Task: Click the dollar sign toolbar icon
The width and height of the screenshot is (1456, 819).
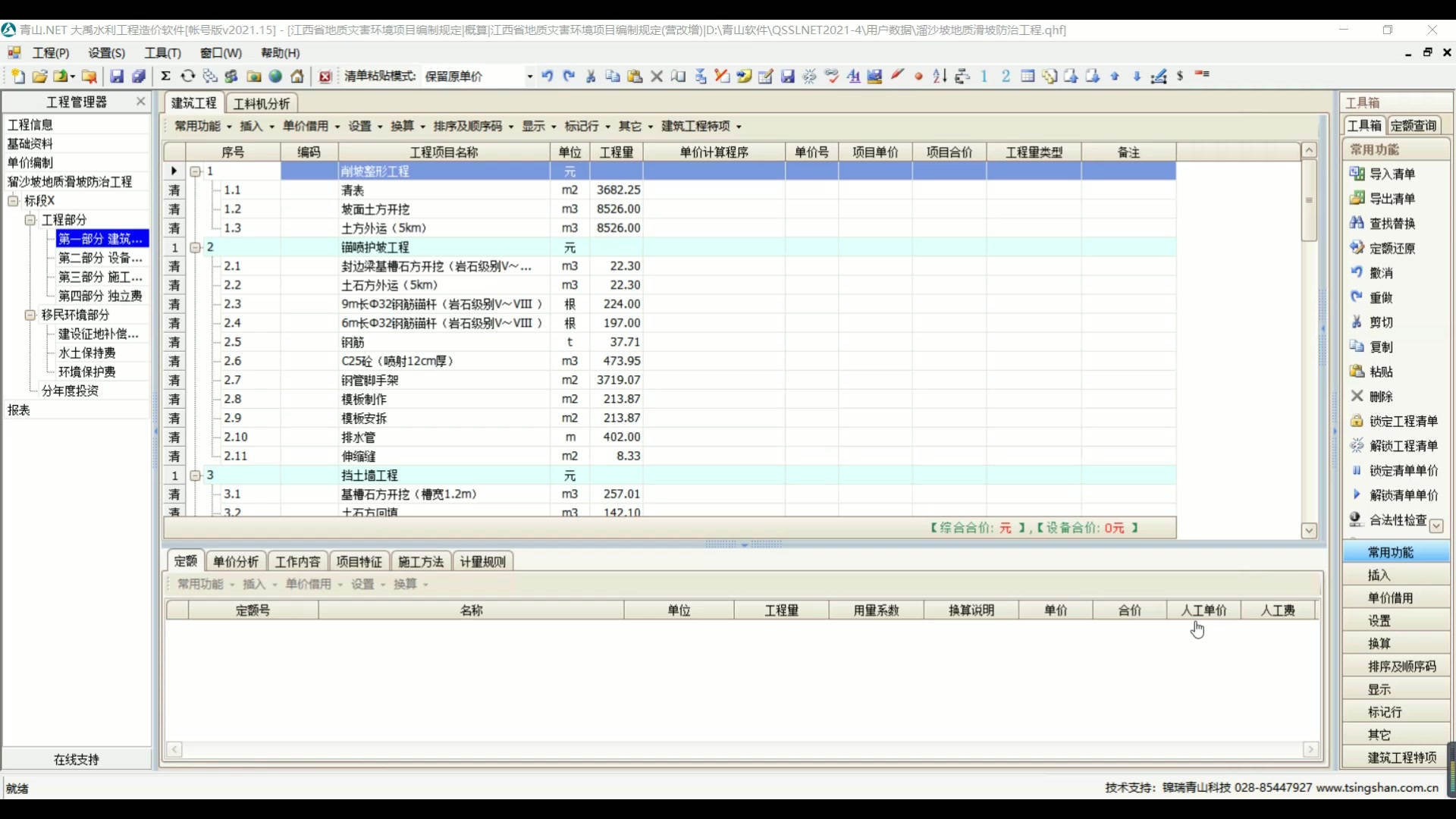Action: 1181,76
